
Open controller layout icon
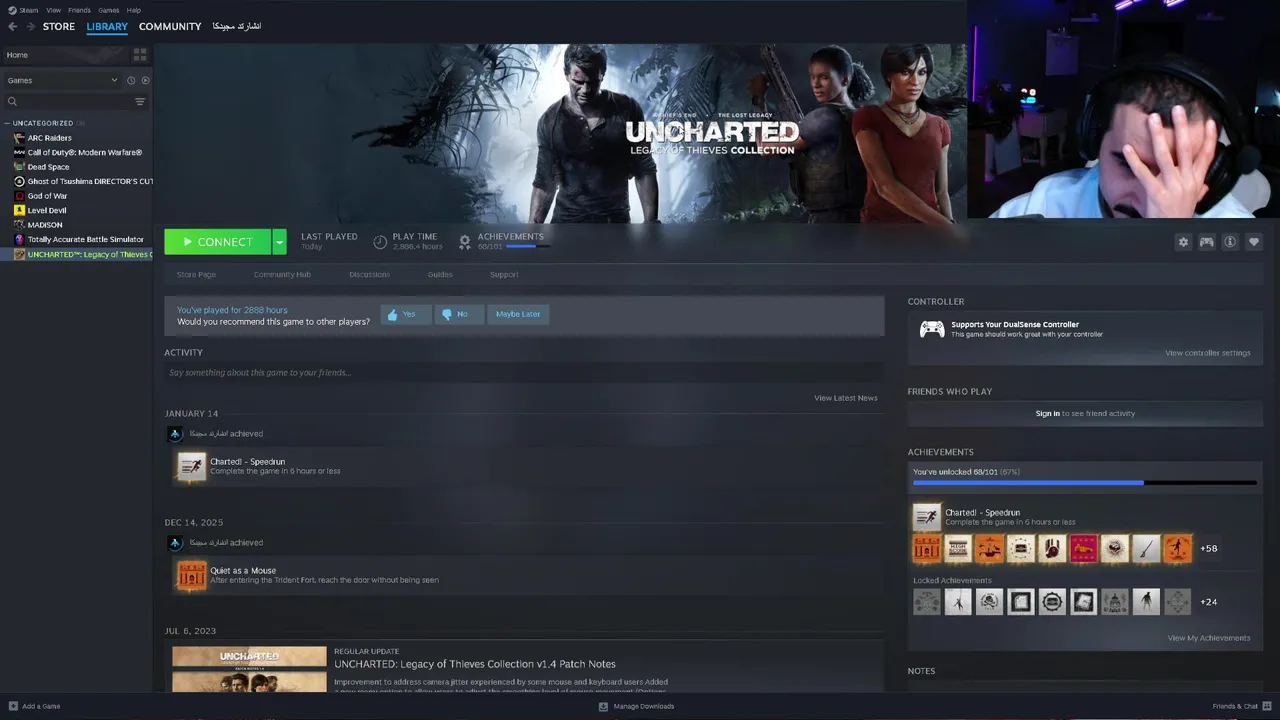tap(1207, 242)
